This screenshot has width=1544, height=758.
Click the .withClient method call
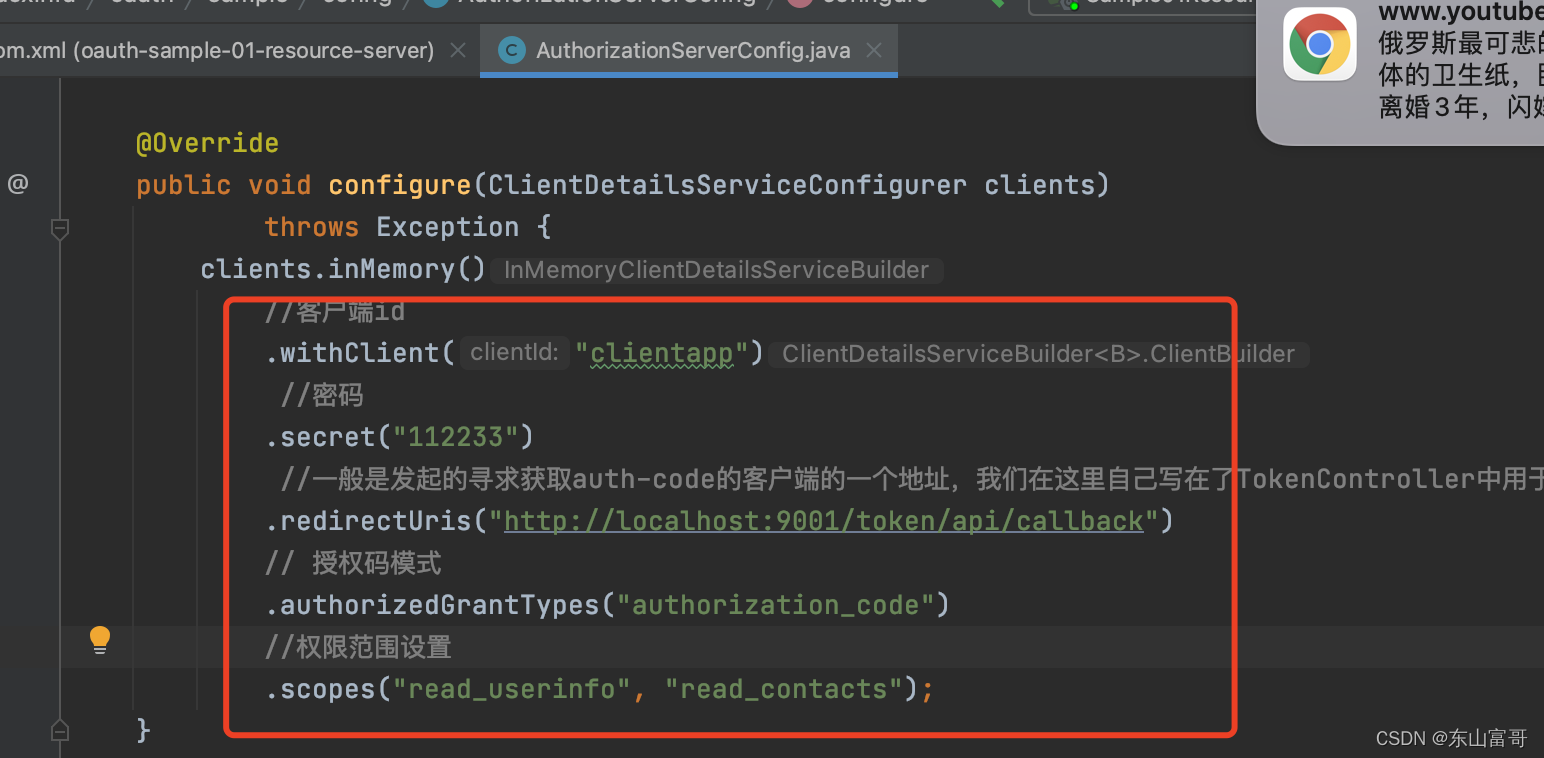tap(360, 353)
